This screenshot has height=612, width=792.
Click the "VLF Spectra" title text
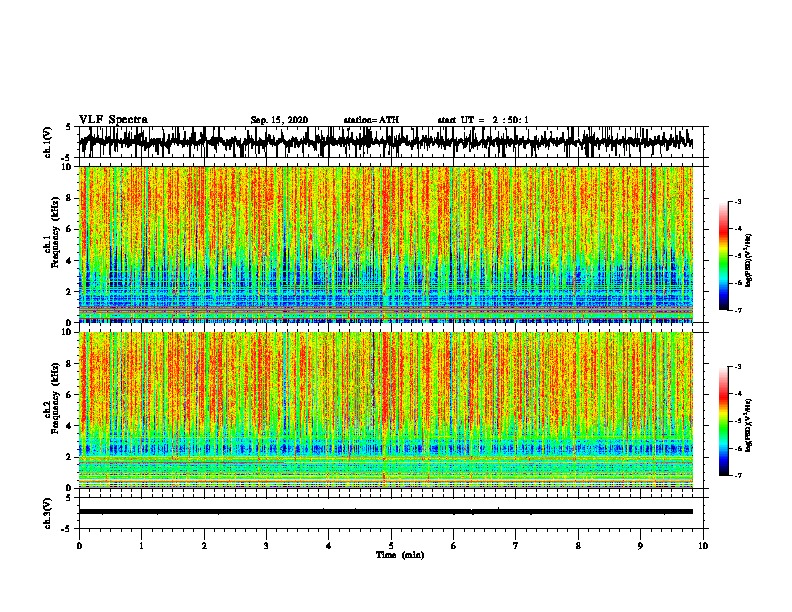point(113,120)
